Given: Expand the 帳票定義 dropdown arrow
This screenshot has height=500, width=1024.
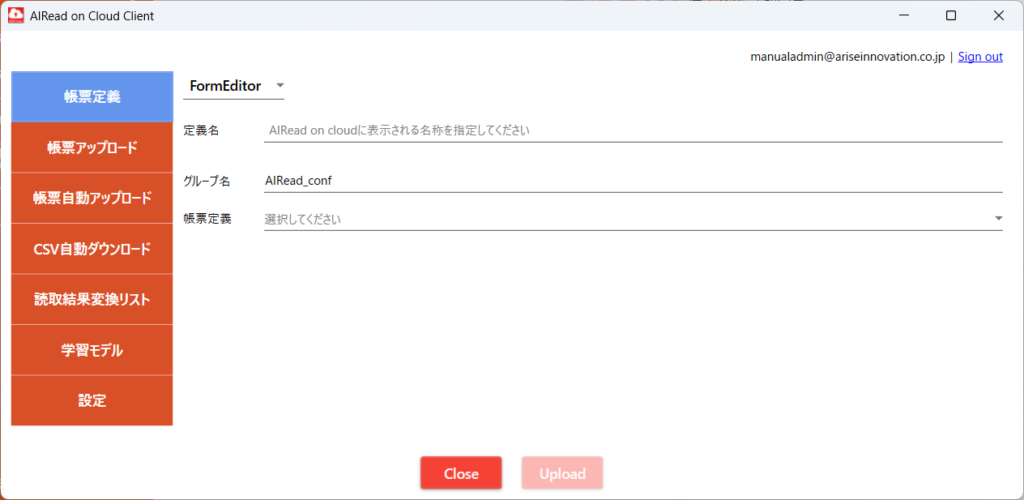Looking at the screenshot, I should [997, 219].
